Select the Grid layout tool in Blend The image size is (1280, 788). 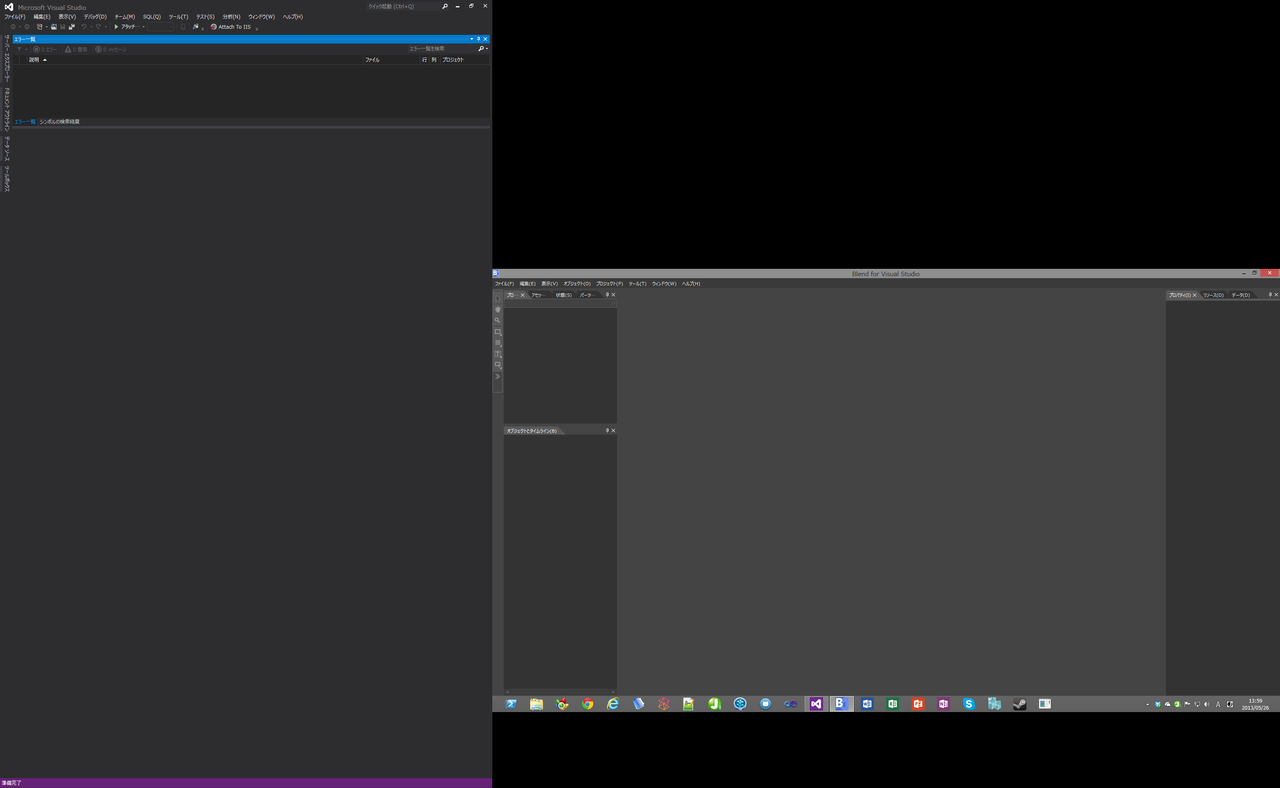[x=498, y=343]
